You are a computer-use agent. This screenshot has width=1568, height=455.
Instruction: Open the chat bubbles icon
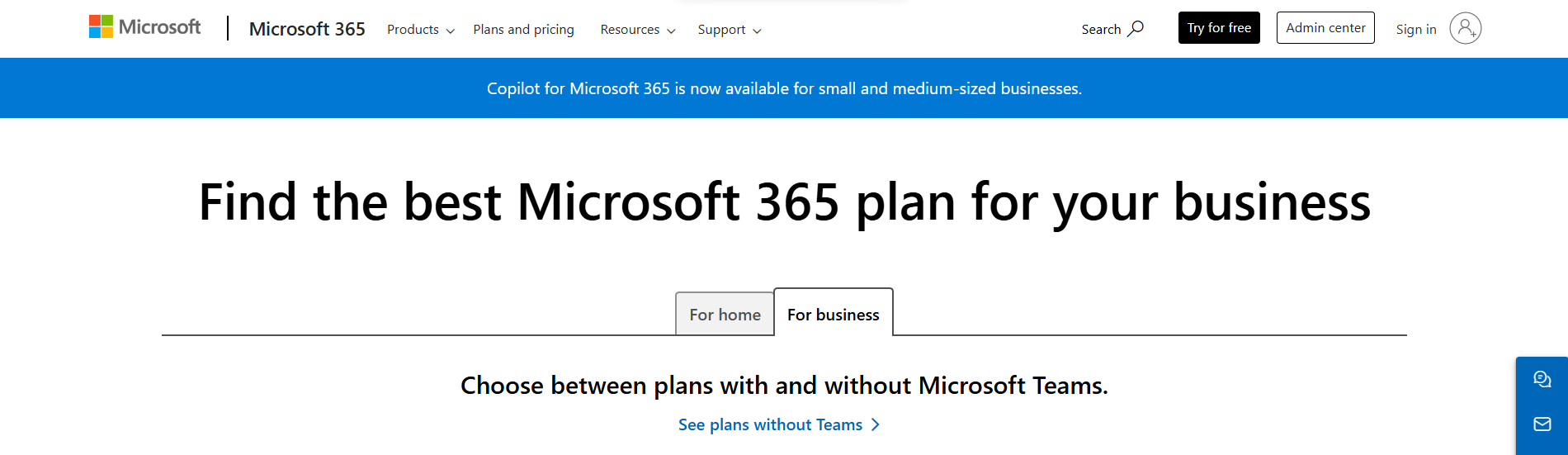[x=1542, y=379]
